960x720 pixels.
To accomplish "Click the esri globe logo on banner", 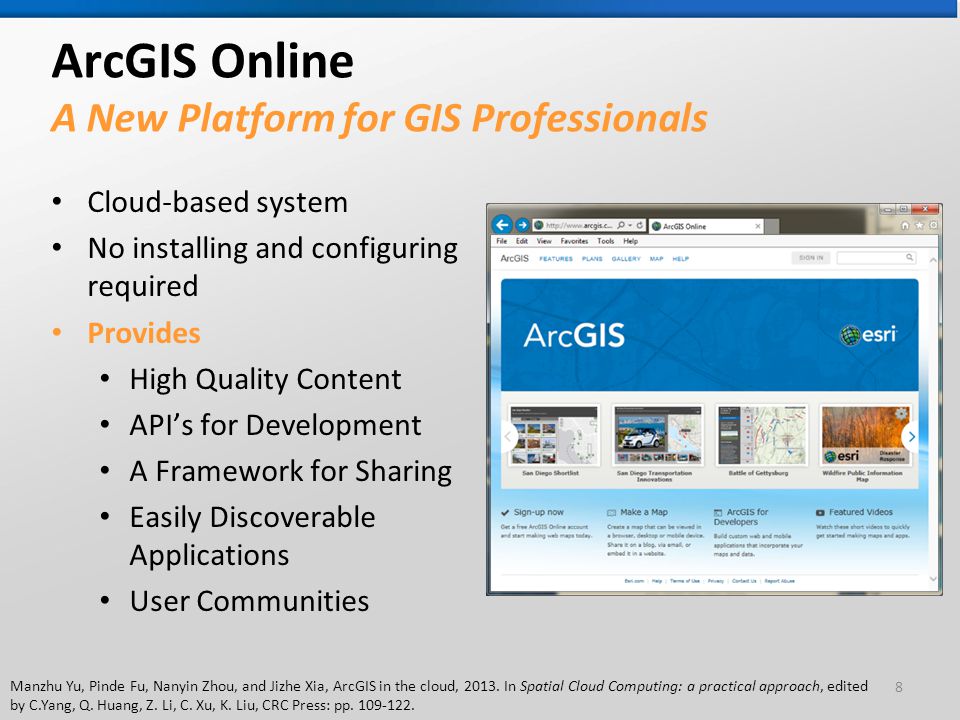I will [x=869, y=335].
